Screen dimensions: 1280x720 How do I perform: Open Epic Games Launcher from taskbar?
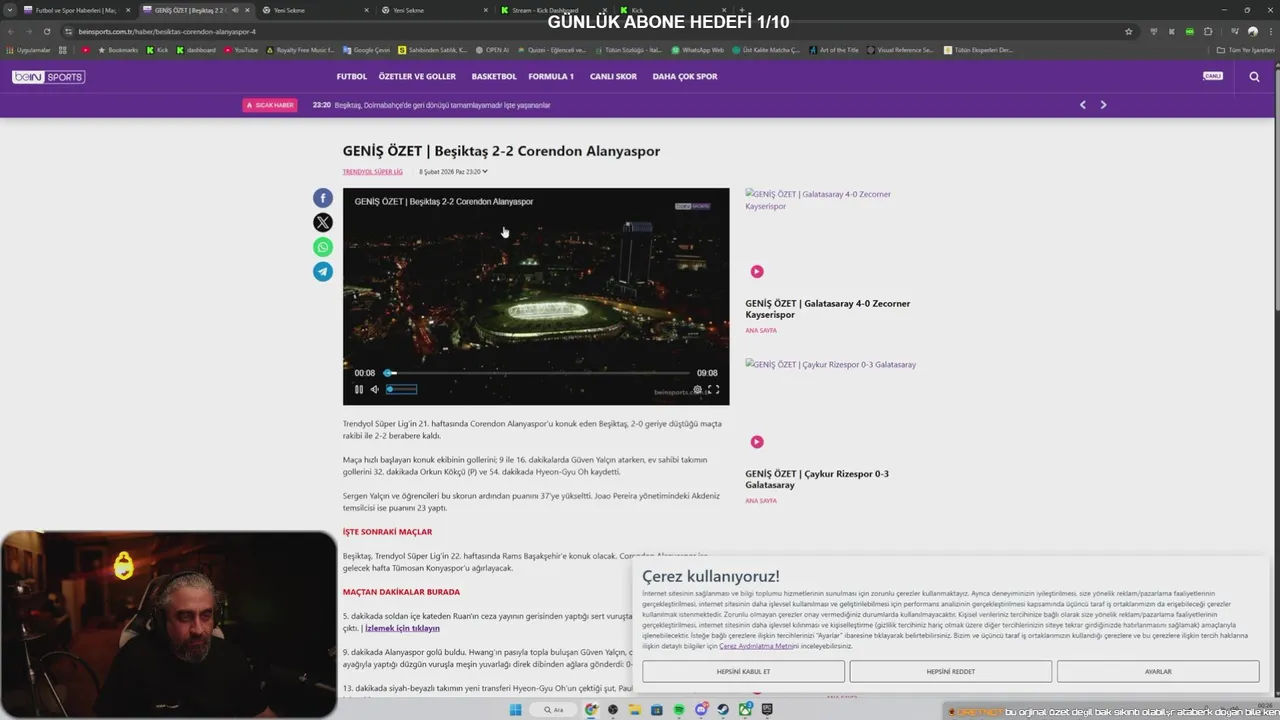[767, 710]
